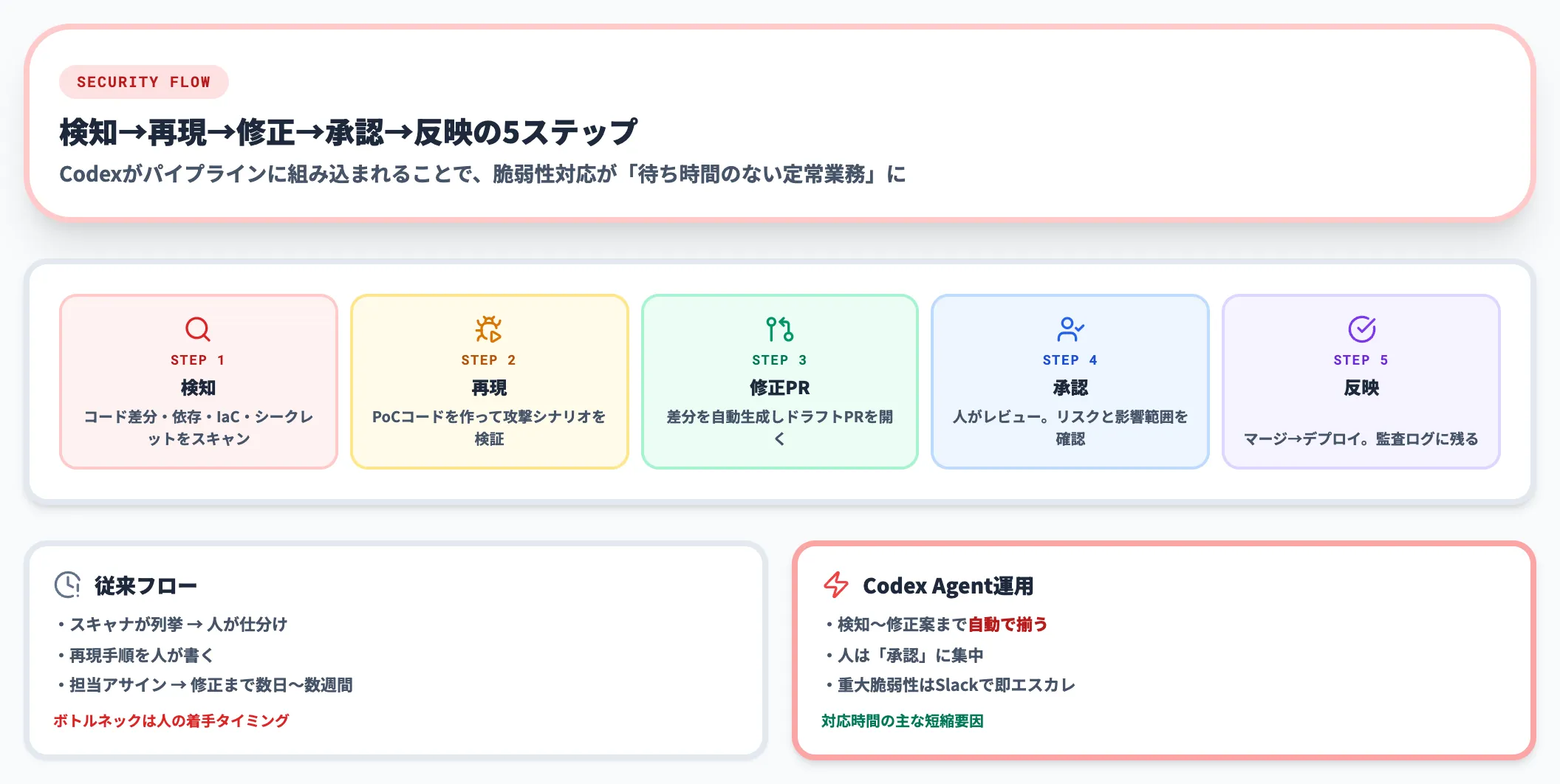Click the reviewer person icon on 承認 card
Viewport: 1560px width, 784px height.
pyautogui.click(x=1070, y=329)
